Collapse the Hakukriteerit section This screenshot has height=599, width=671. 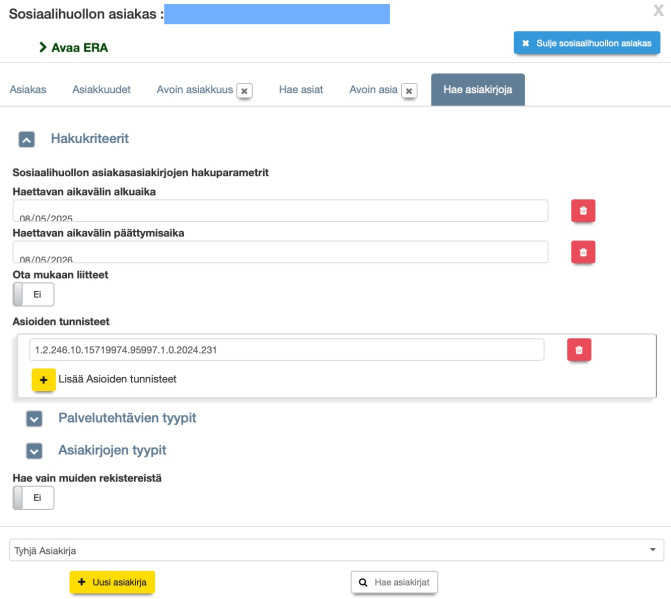(27, 139)
